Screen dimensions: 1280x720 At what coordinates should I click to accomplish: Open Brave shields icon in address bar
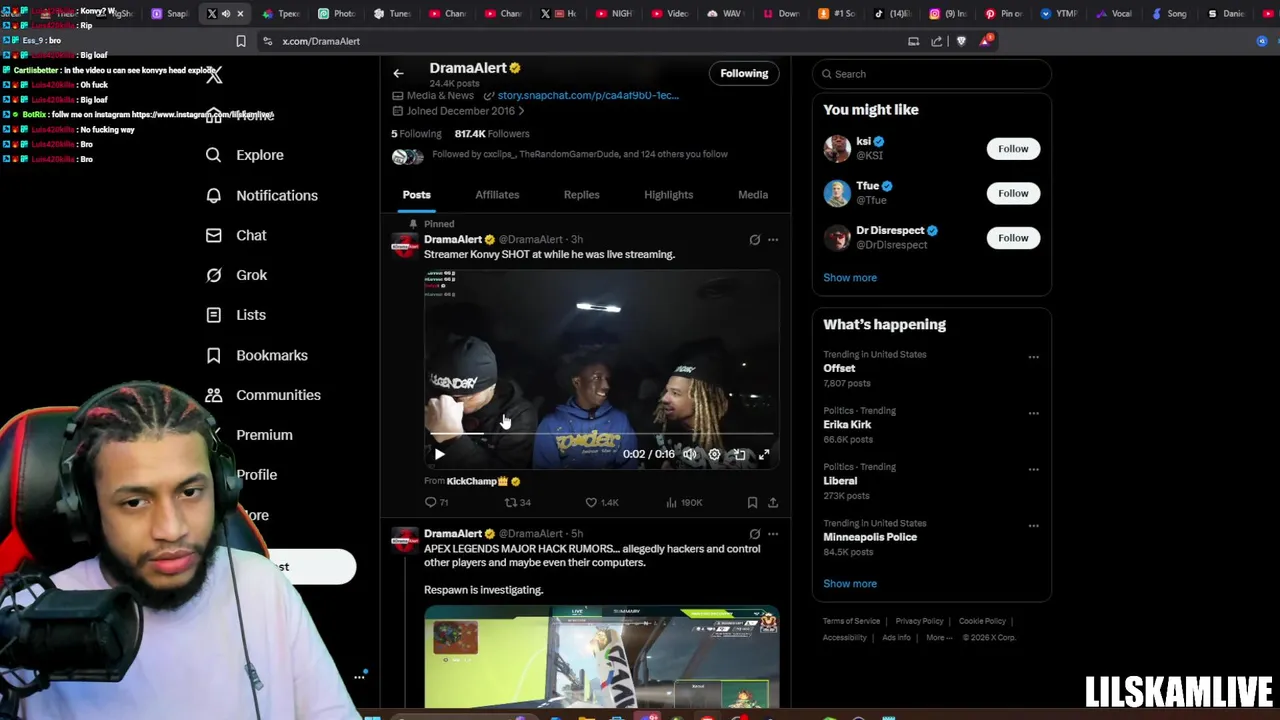click(962, 41)
